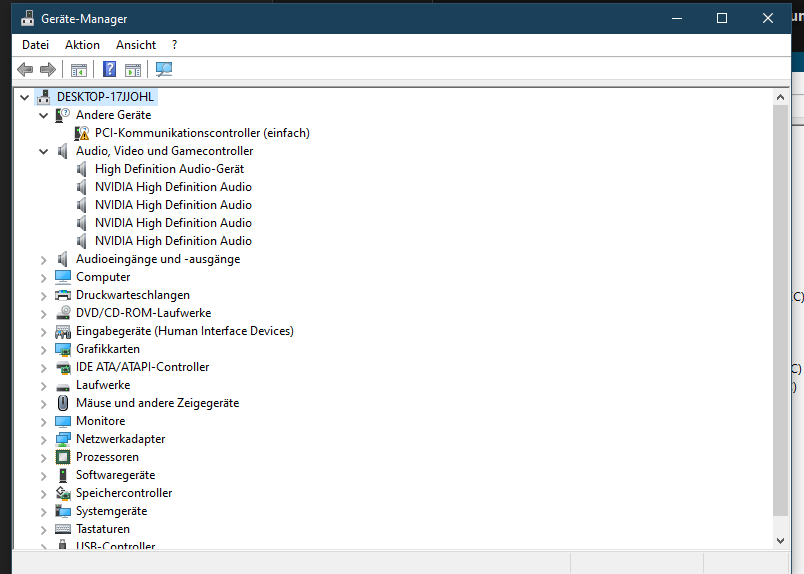Click the Softwaregeräte category icon
The image size is (804, 574).
63,475
